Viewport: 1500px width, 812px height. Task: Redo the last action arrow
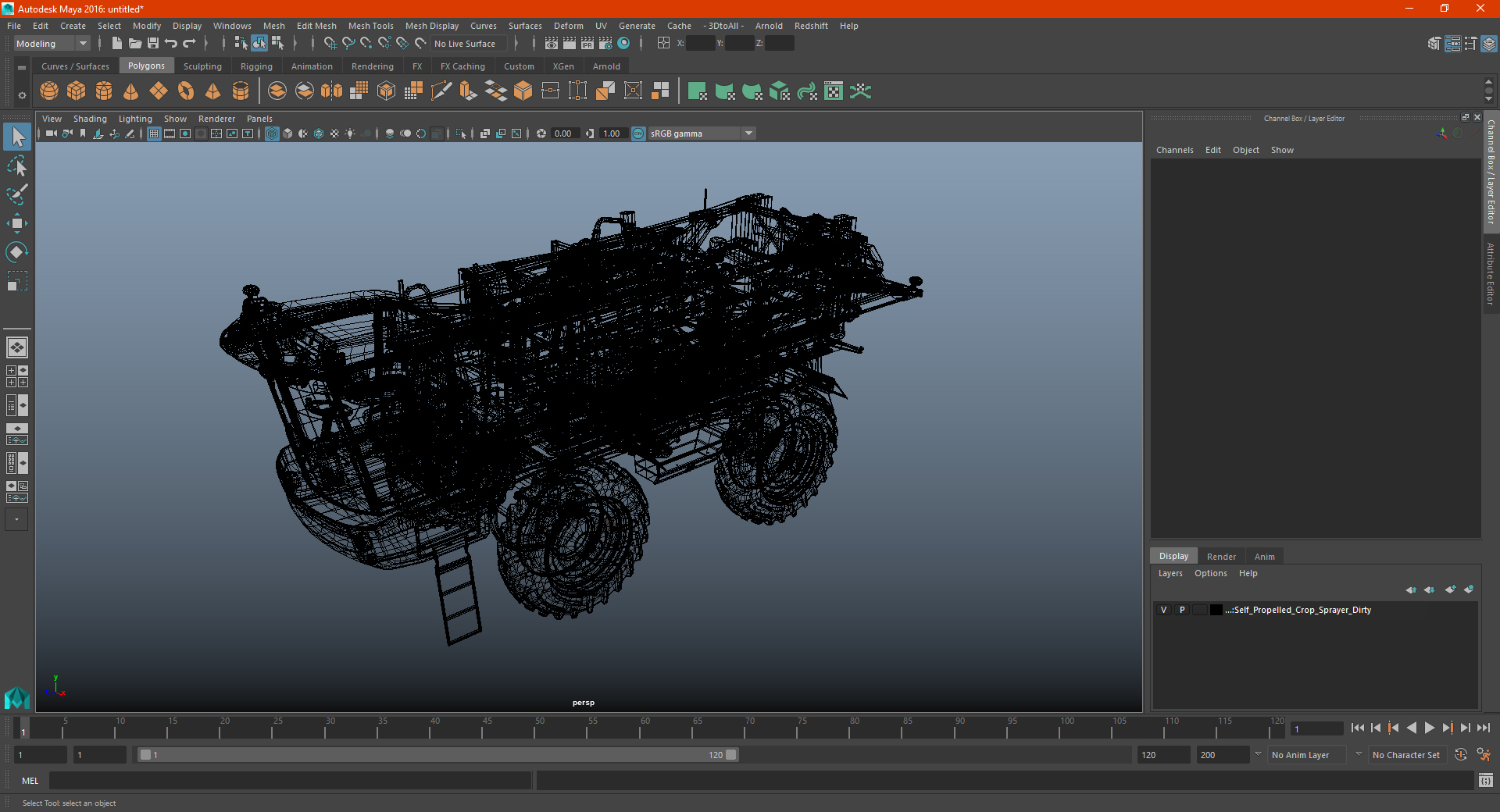click(x=189, y=44)
